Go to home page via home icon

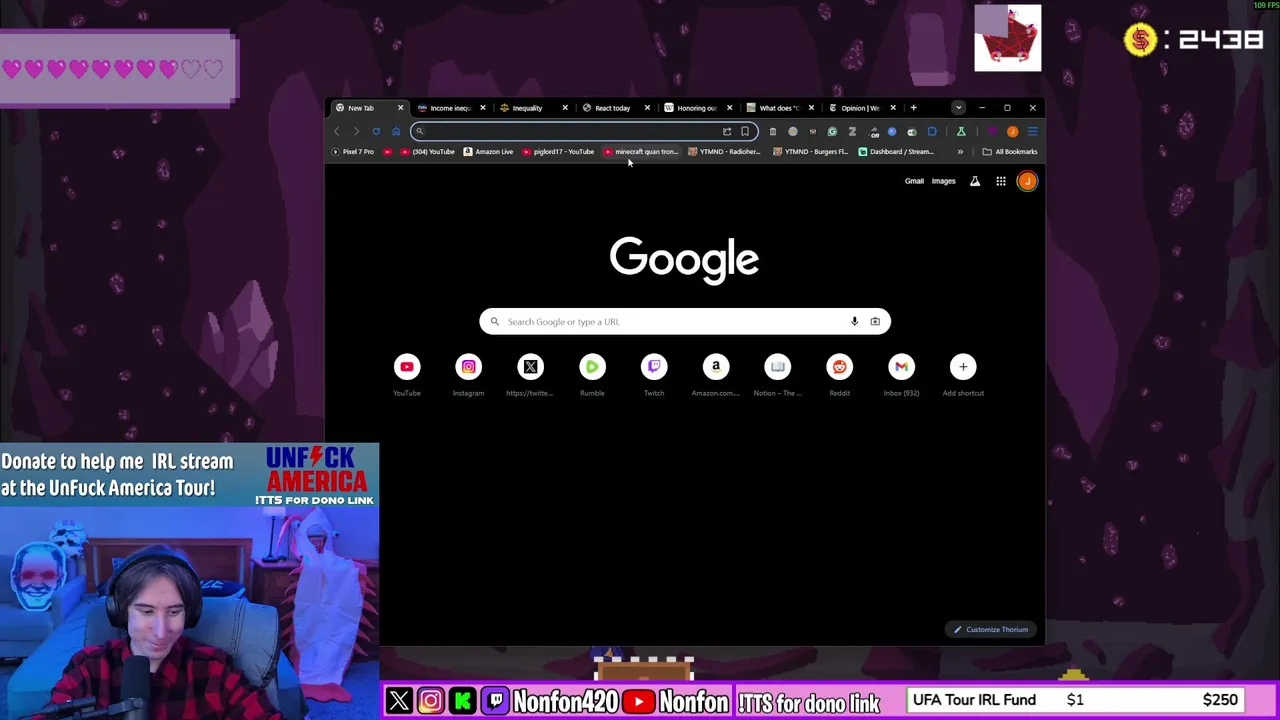(396, 131)
